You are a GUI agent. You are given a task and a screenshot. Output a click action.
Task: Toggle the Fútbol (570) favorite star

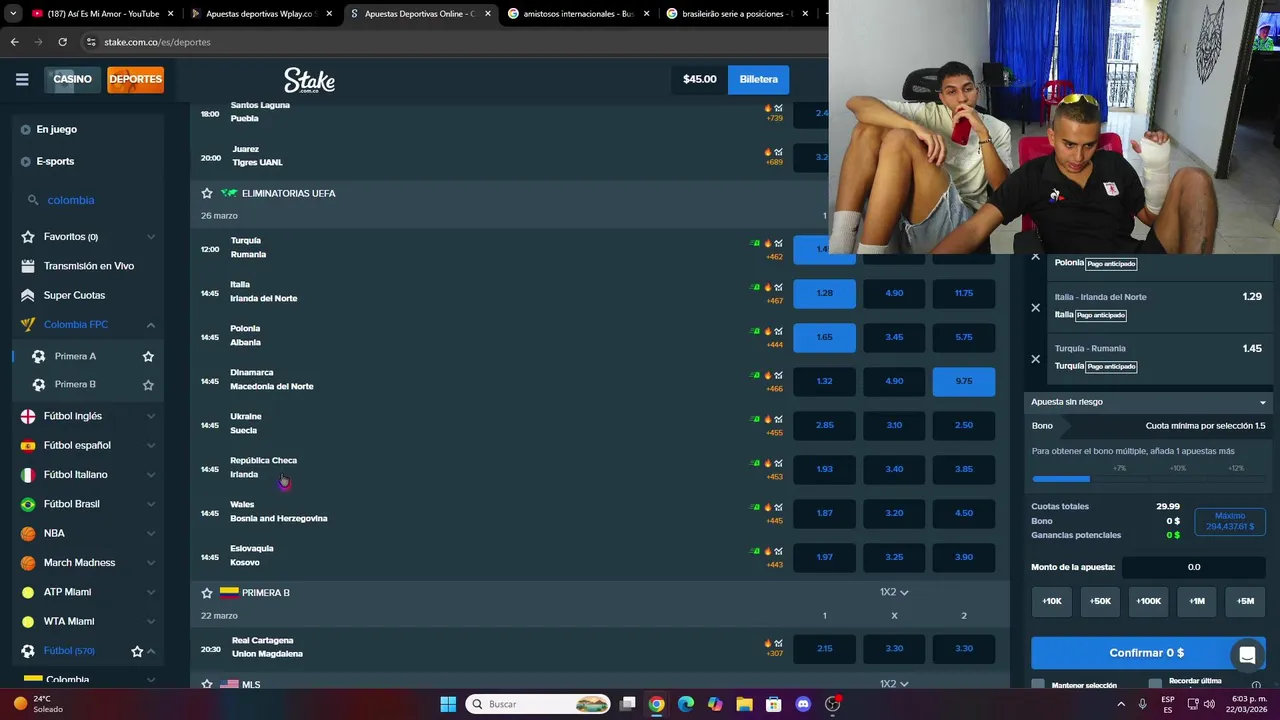(137, 651)
